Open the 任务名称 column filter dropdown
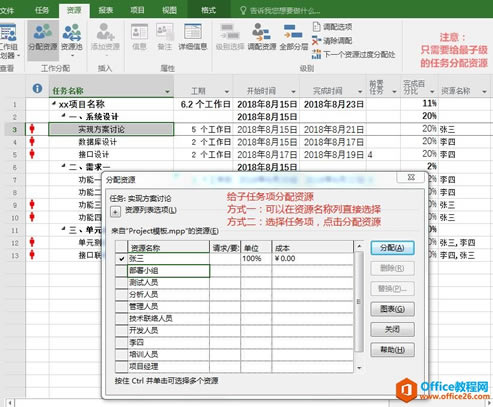 [x=167, y=91]
